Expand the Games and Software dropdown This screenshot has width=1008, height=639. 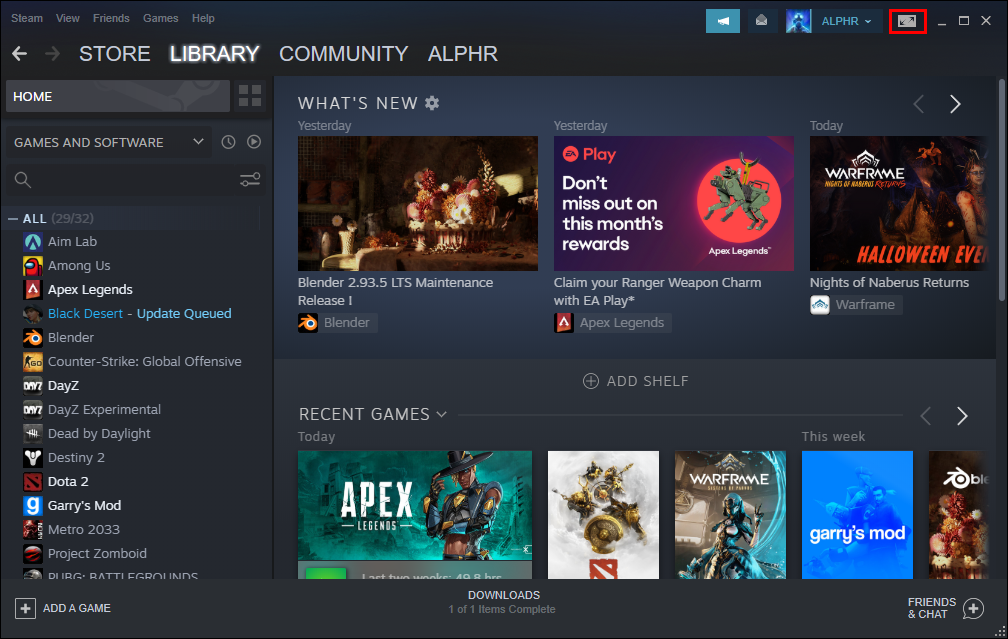click(109, 142)
